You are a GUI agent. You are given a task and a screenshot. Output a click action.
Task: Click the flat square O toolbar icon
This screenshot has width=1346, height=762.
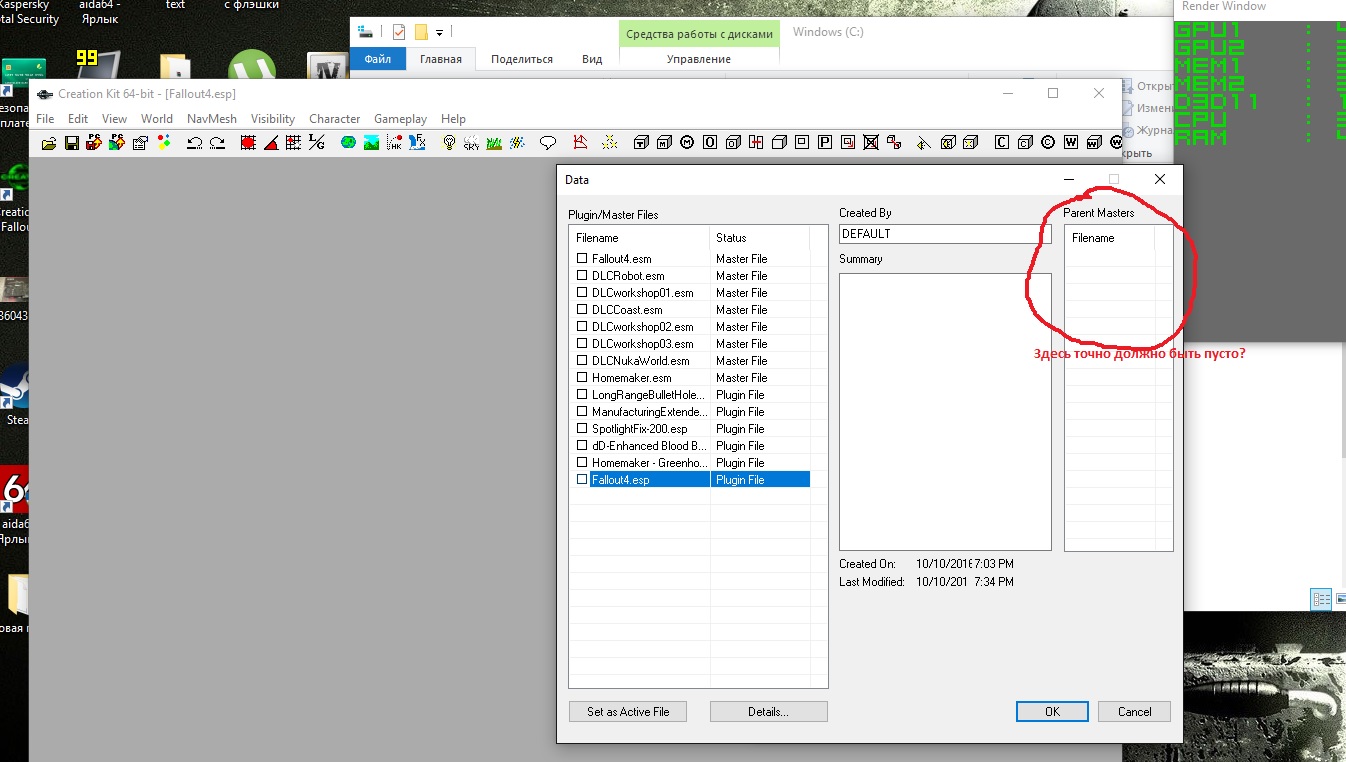tap(710, 143)
